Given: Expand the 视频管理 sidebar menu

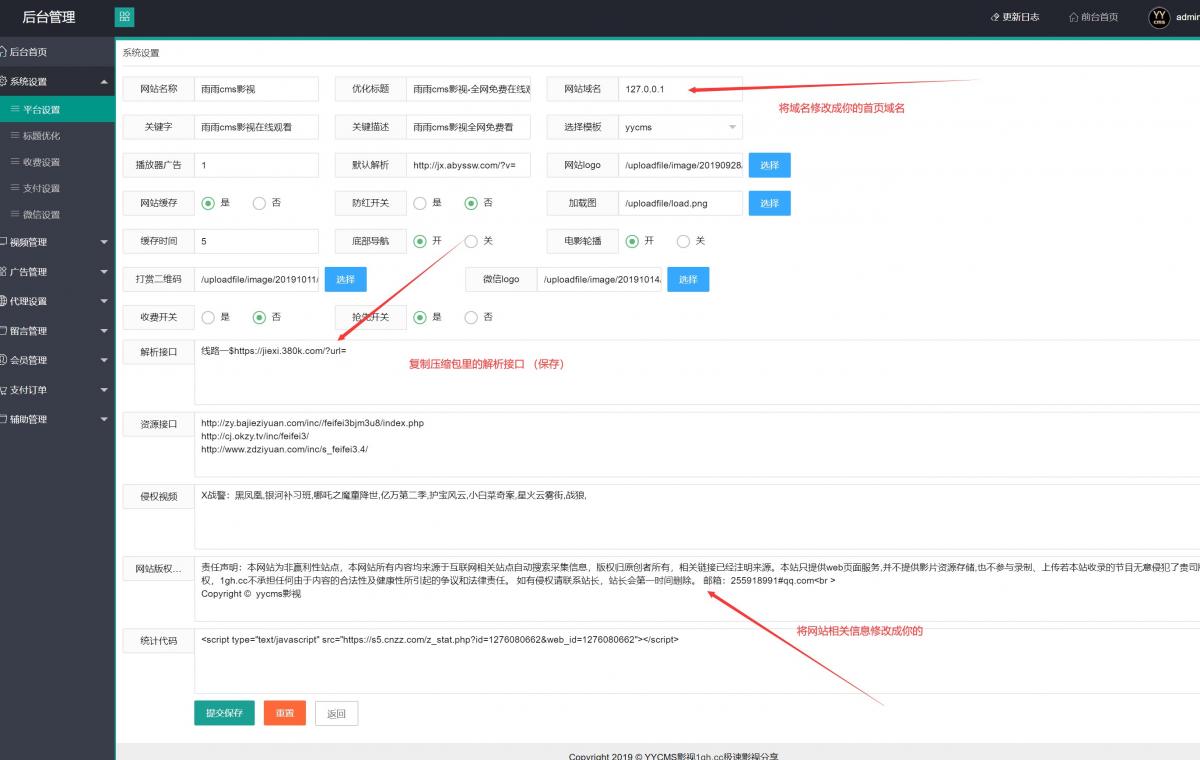Looking at the screenshot, I should [56, 242].
